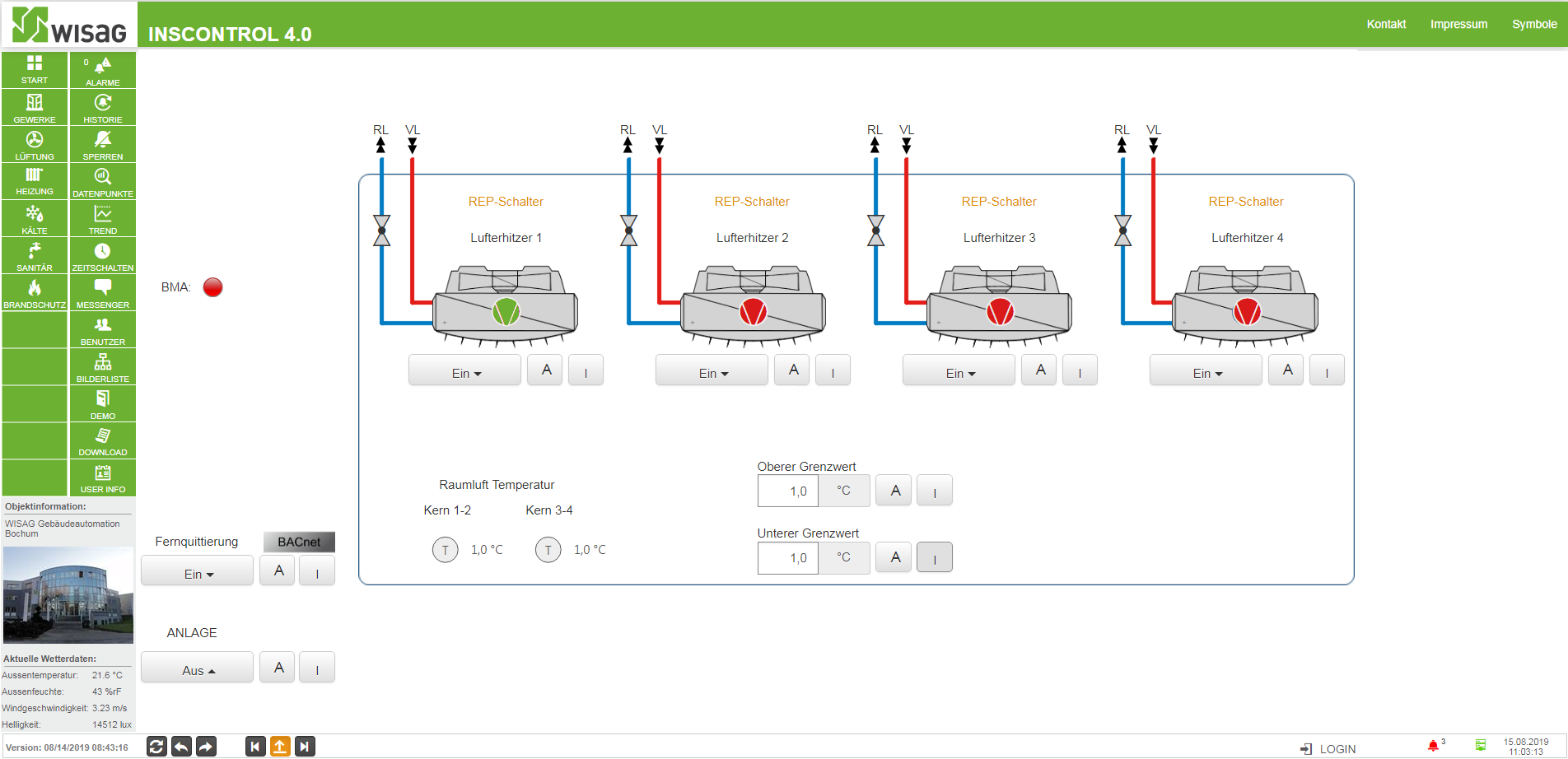The height and width of the screenshot is (759, 1568).
Task: Open the Symbole link in header
Action: click(x=1534, y=24)
